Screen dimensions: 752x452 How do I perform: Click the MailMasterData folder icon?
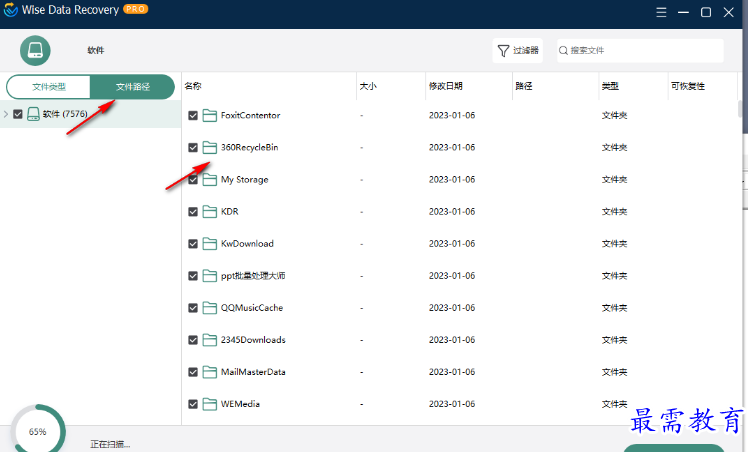tap(210, 372)
